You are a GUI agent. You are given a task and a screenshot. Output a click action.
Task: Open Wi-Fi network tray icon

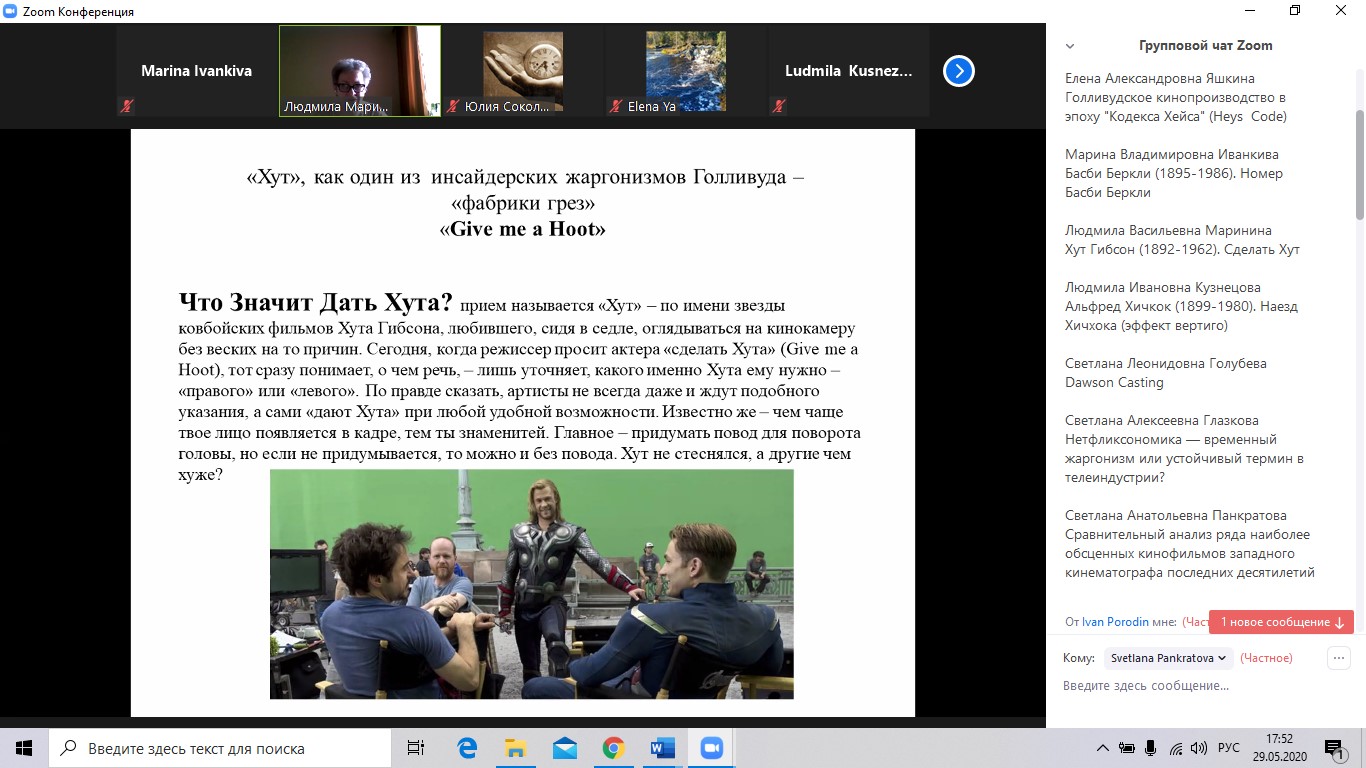tap(1176, 748)
